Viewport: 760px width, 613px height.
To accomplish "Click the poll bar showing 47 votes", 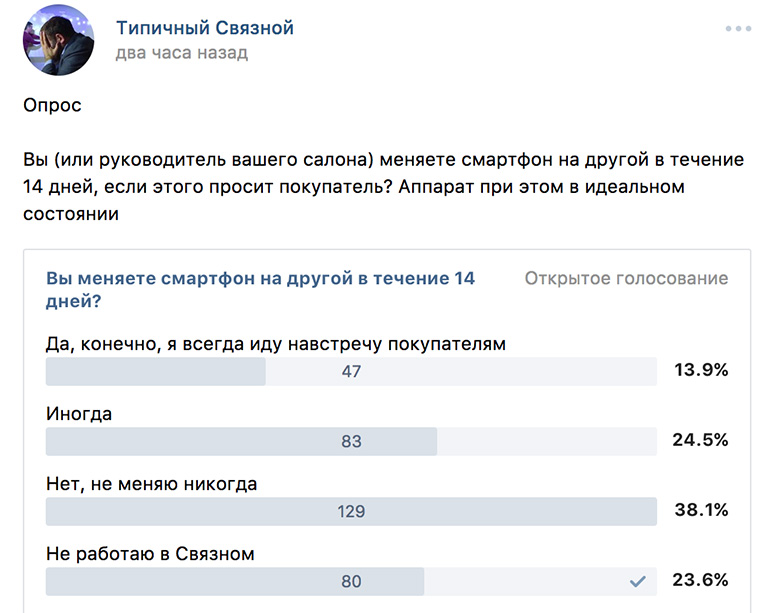I will [x=351, y=371].
